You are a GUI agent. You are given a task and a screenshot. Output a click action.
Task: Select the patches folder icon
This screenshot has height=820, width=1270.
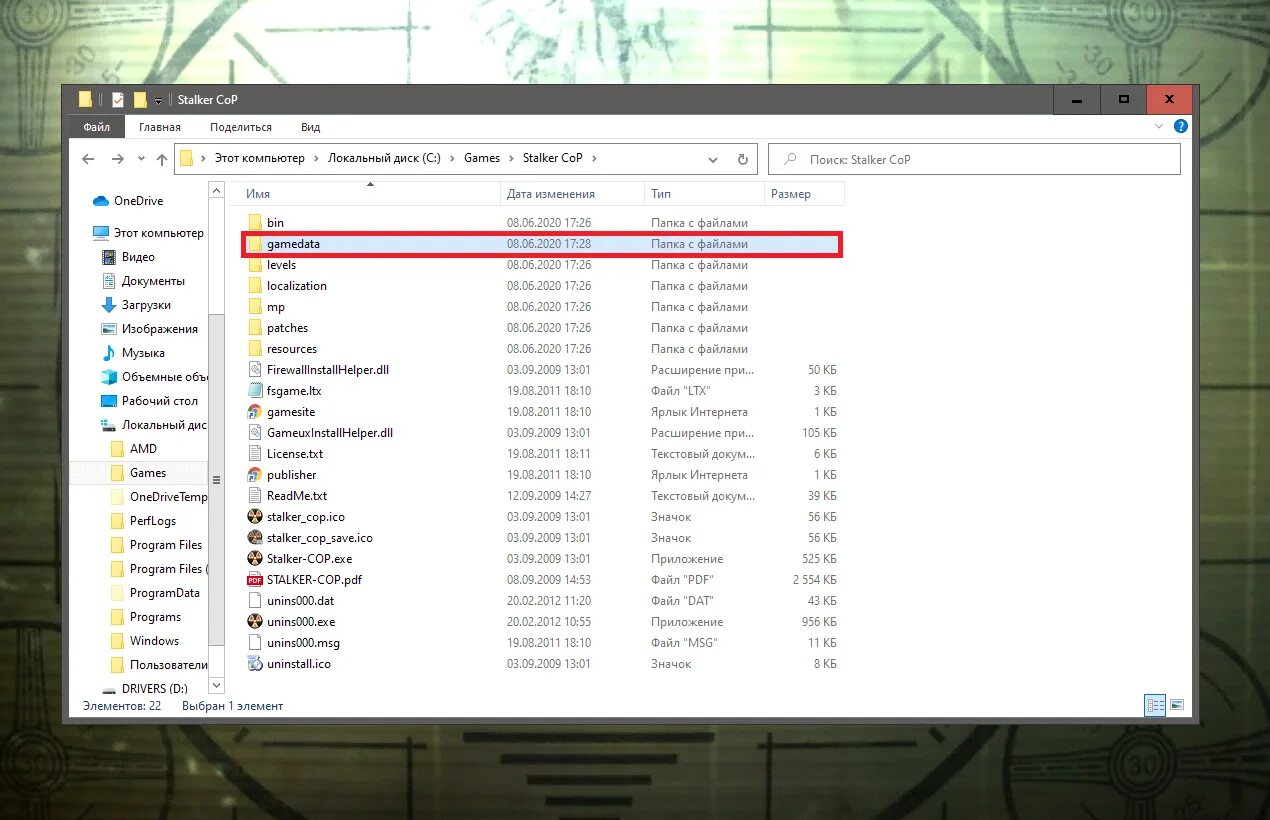pos(254,328)
